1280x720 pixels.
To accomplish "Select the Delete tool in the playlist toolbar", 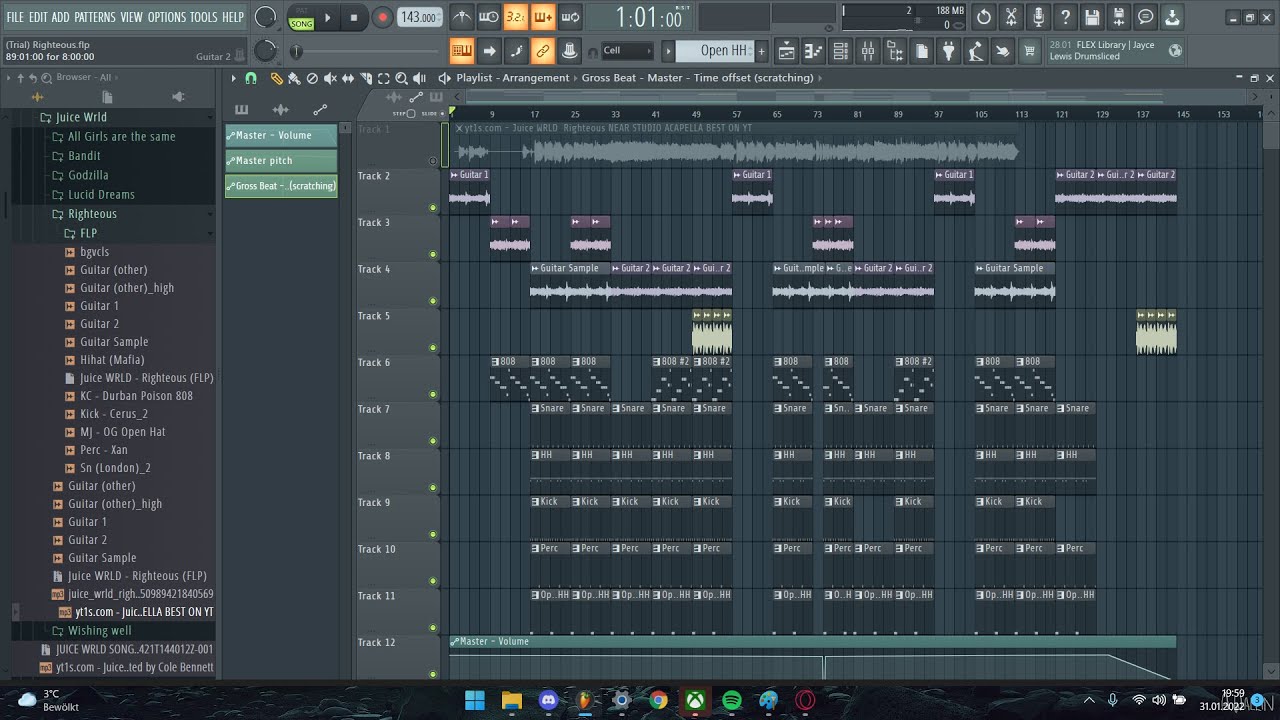I will pos(312,78).
